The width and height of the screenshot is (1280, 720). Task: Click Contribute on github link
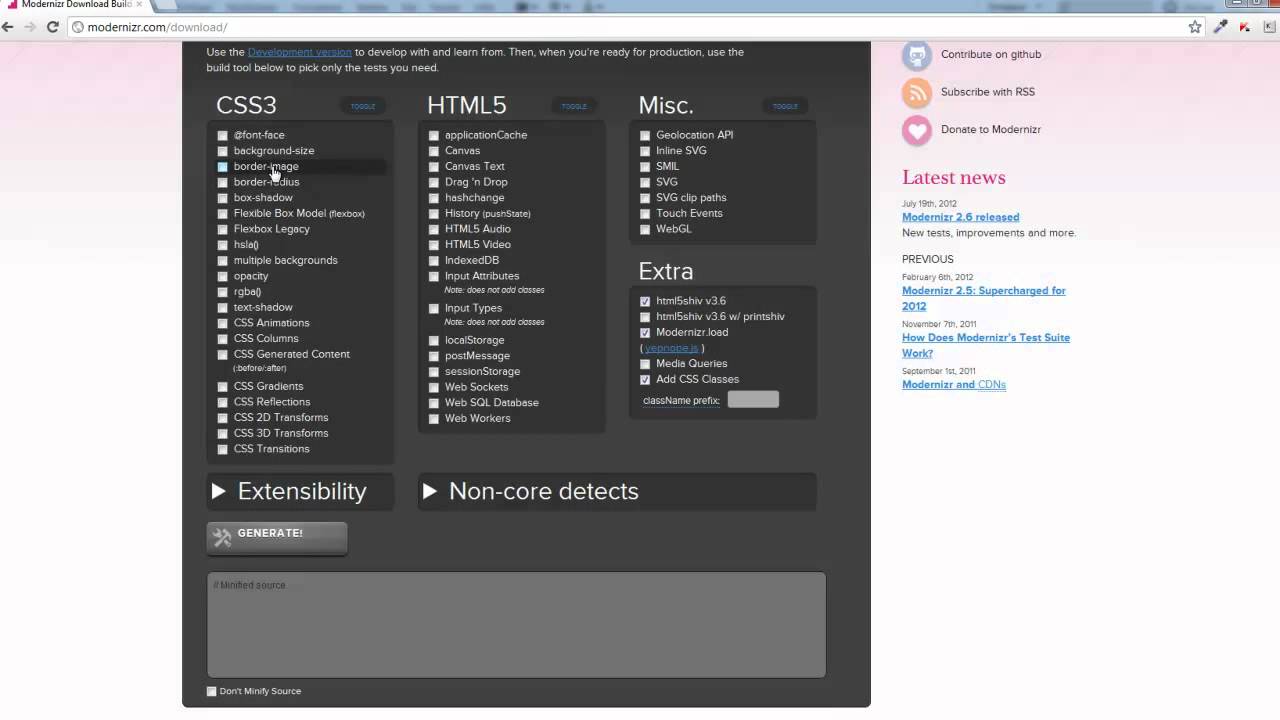pos(991,55)
